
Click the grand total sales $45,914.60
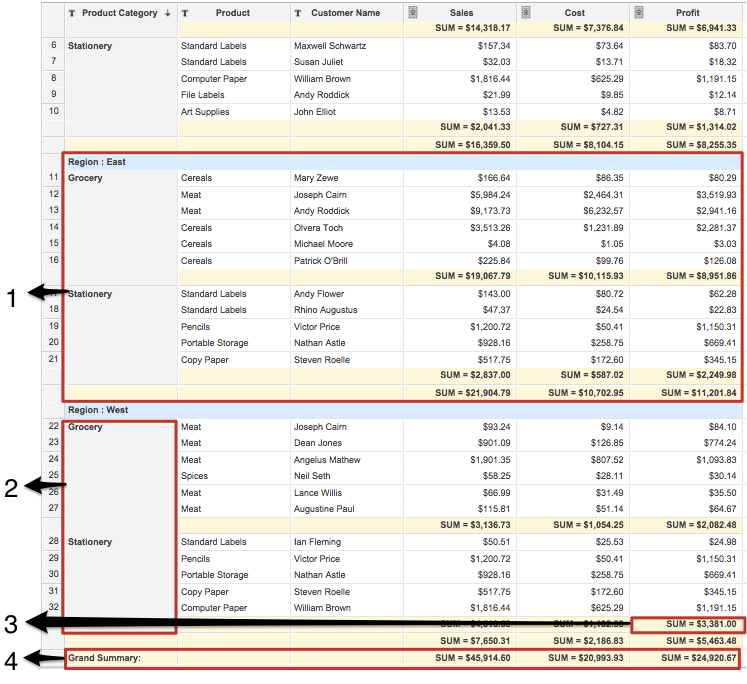point(463,658)
